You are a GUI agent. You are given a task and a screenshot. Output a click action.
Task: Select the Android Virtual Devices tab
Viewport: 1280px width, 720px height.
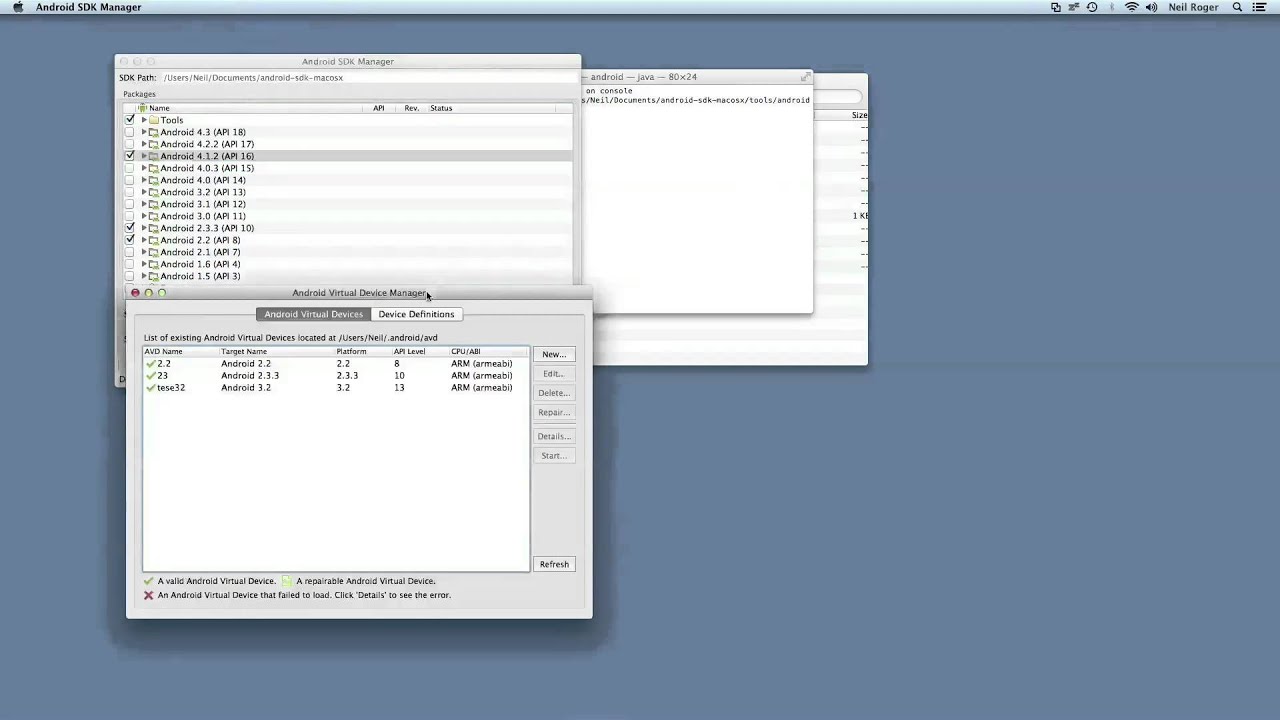tap(313, 314)
